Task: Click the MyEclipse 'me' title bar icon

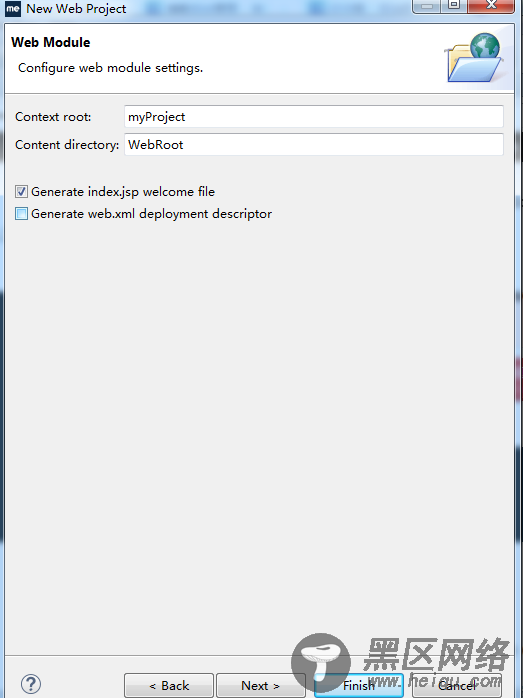Action: pyautogui.click(x=13, y=8)
